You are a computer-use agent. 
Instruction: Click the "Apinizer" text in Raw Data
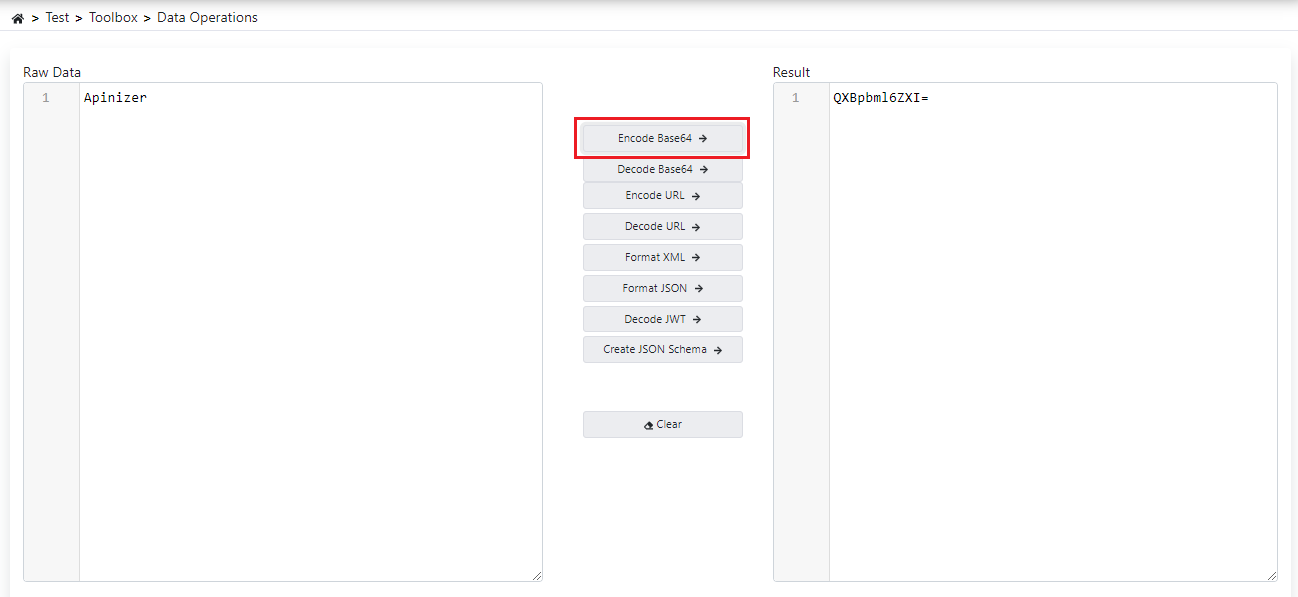click(x=115, y=98)
